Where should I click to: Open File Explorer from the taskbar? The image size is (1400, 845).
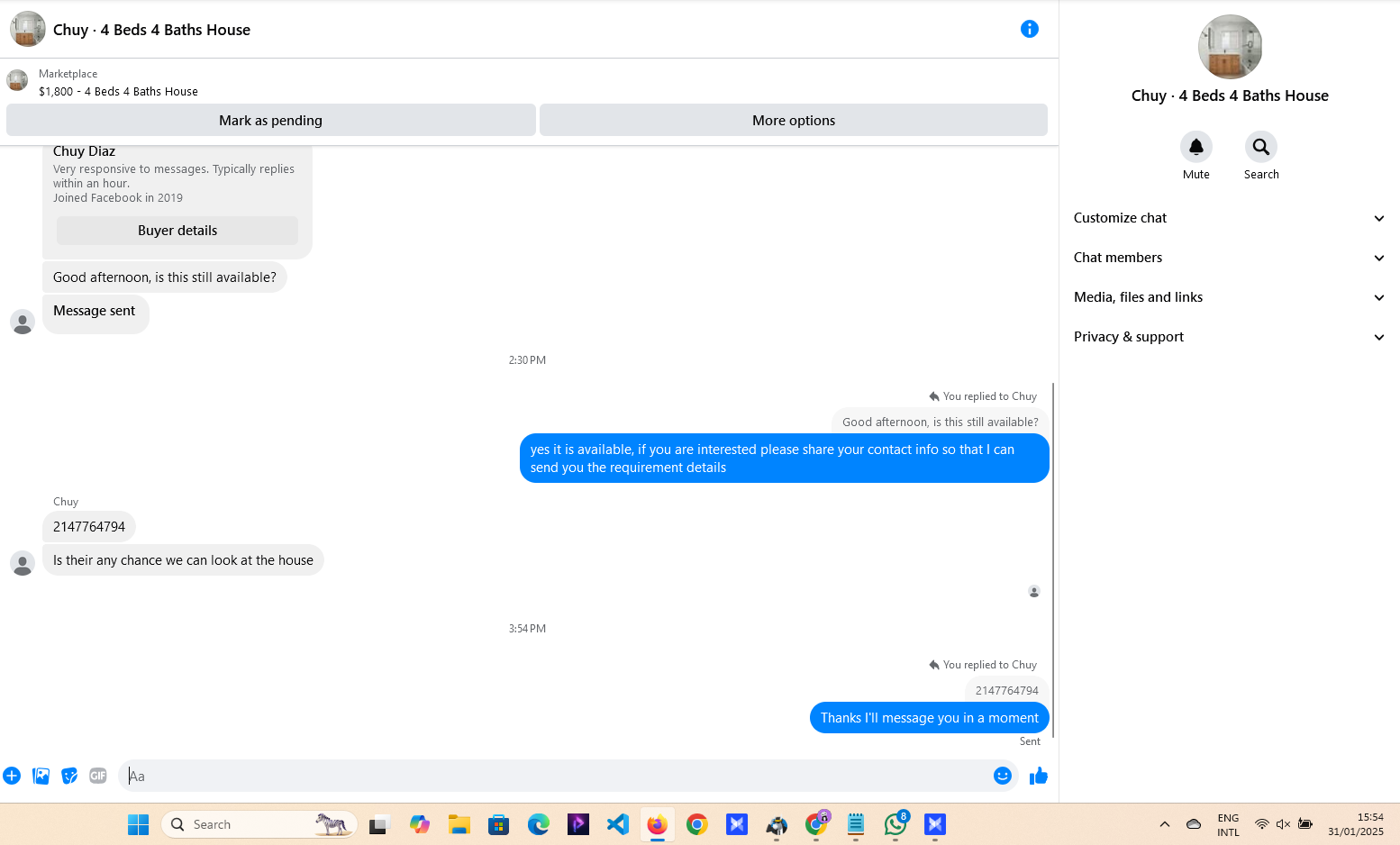pos(459,824)
